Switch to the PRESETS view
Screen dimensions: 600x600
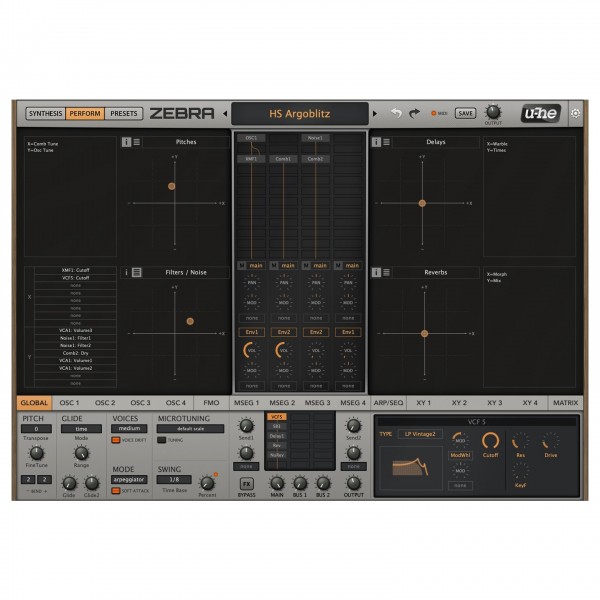124,114
